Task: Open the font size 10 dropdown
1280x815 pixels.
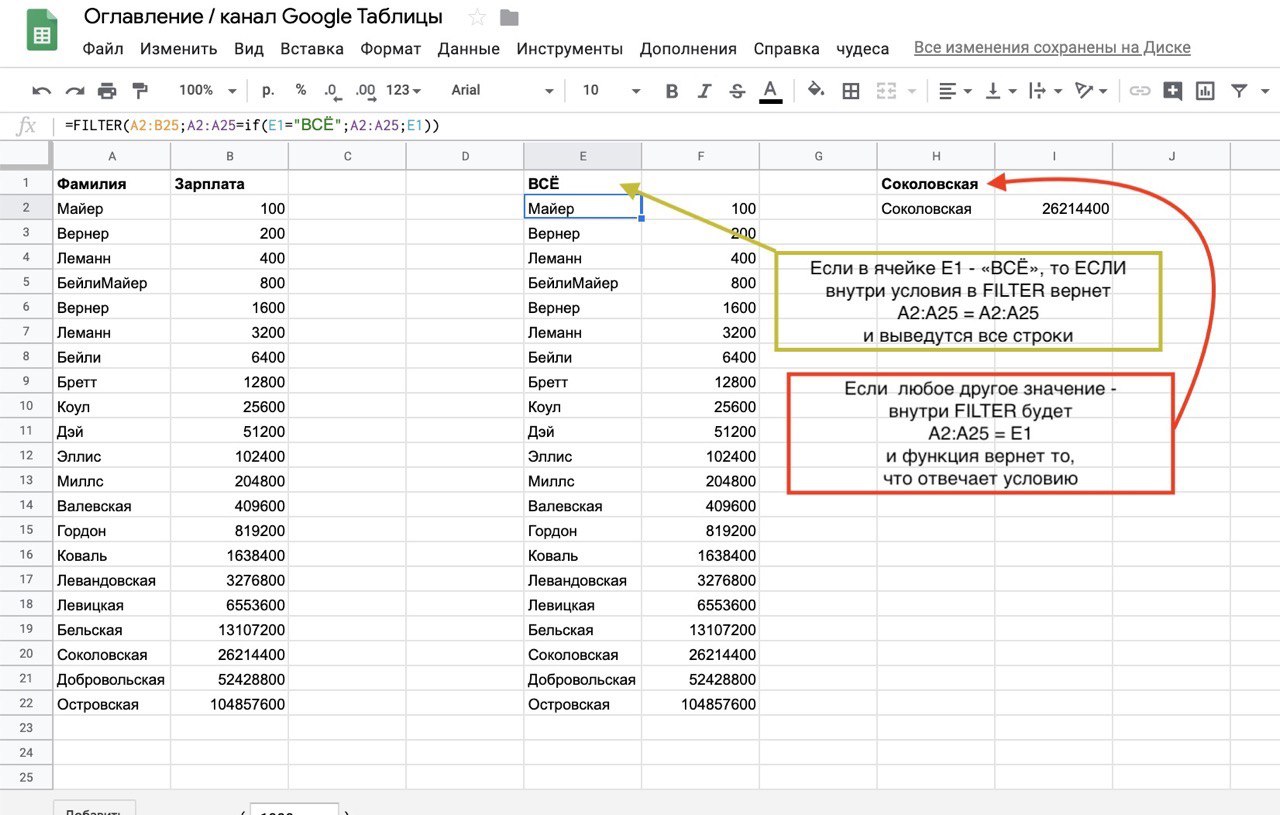Action: point(611,90)
